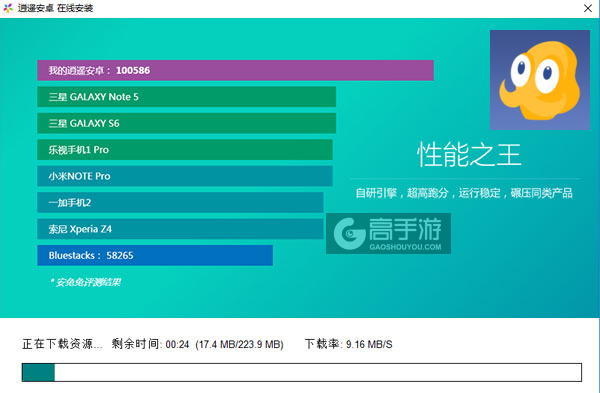Close the 逍遥安卓 installer window
Screen dimensions: 600x393
click(587, 8)
